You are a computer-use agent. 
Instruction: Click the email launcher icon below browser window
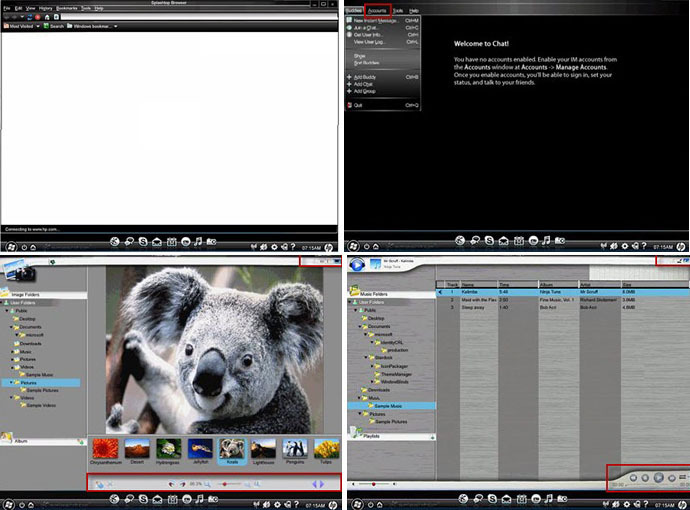(x=157, y=242)
